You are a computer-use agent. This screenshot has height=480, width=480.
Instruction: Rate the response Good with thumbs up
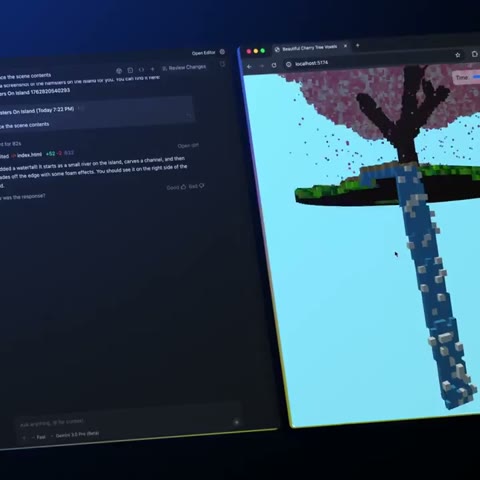pos(176,187)
